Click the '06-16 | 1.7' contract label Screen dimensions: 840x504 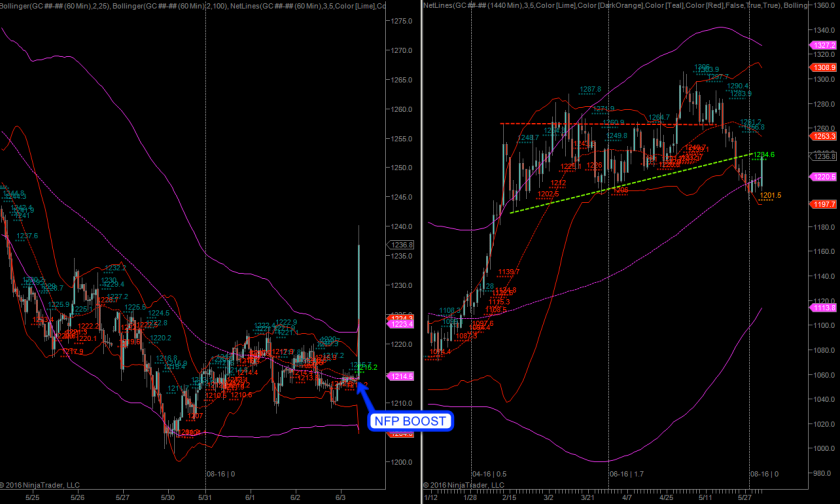[626, 474]
